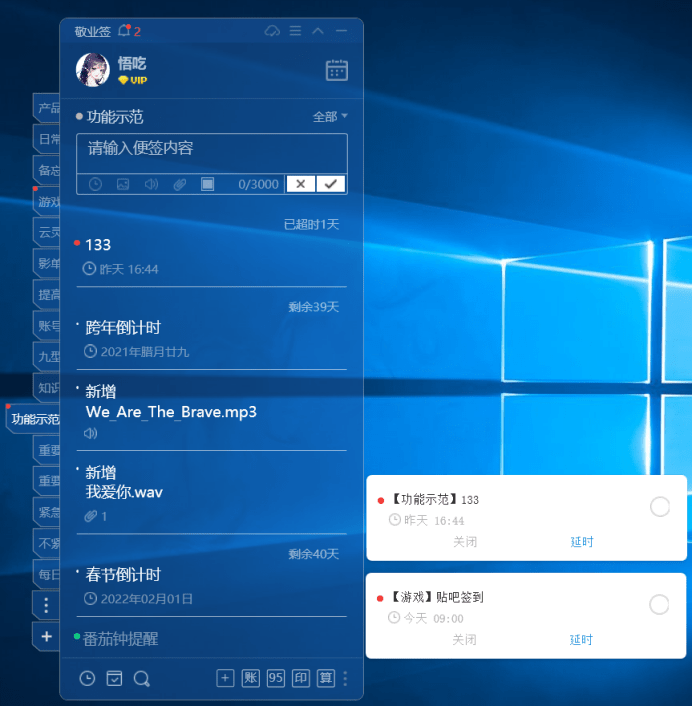Mark 【游戏】贴吧签到 reminder as done
This screenshot has height=706, width=693.
659,604
